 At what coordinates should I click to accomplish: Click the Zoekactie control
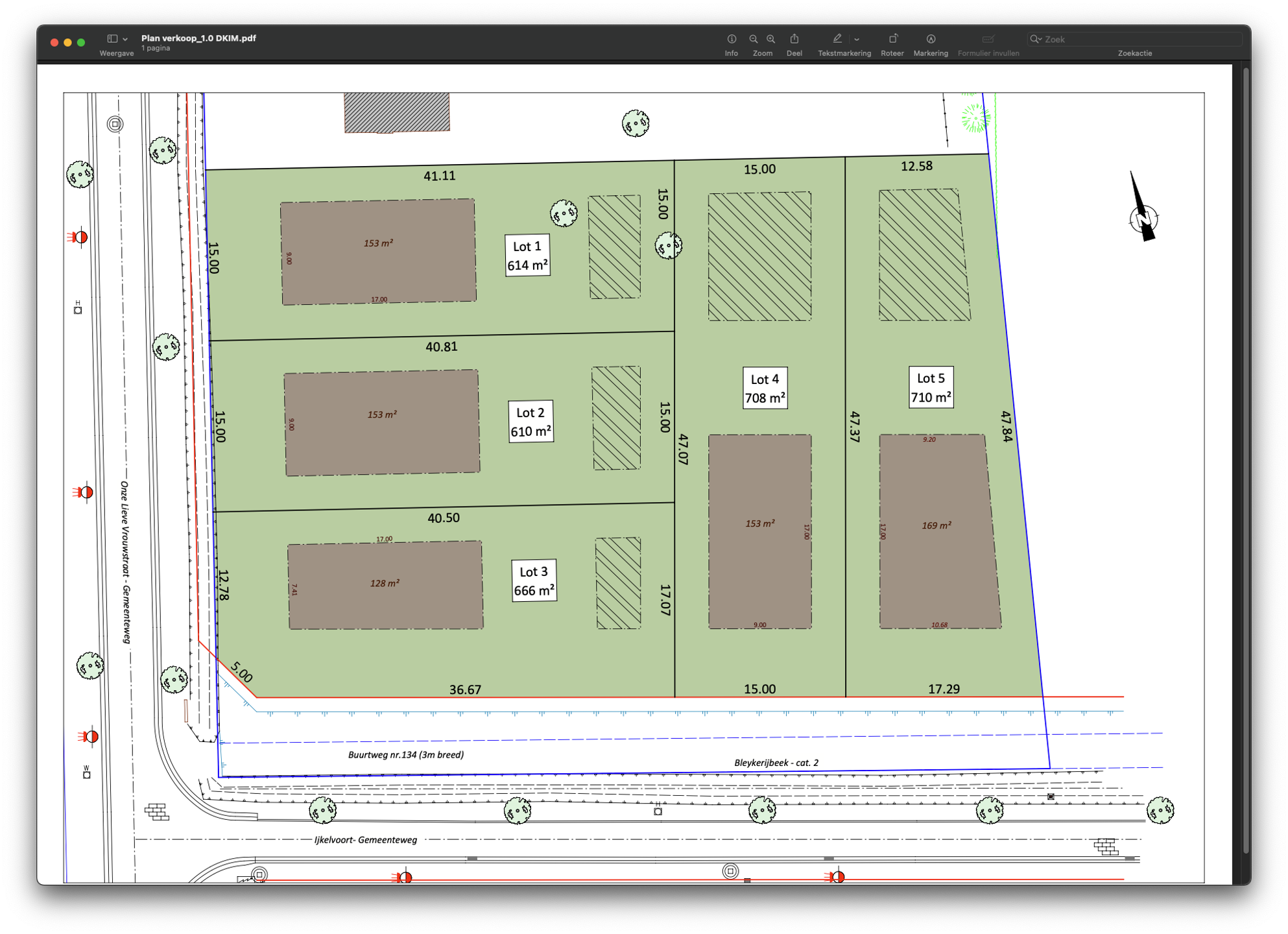(1135, 53)
